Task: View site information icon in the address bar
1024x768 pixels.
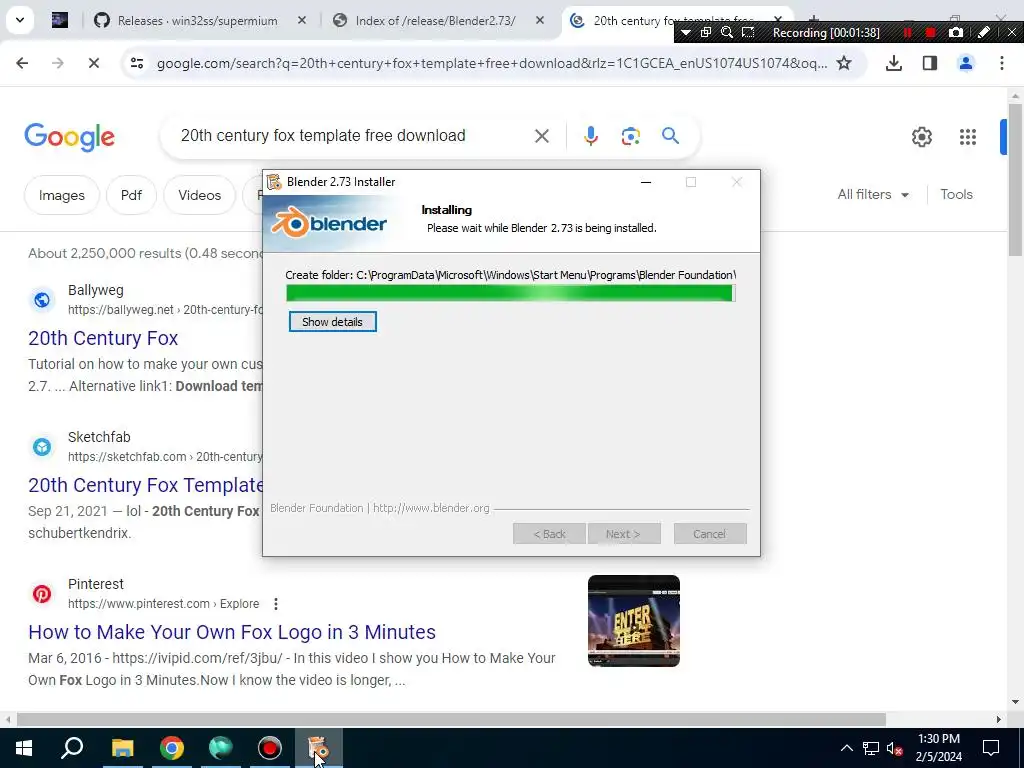Action: 137,63
